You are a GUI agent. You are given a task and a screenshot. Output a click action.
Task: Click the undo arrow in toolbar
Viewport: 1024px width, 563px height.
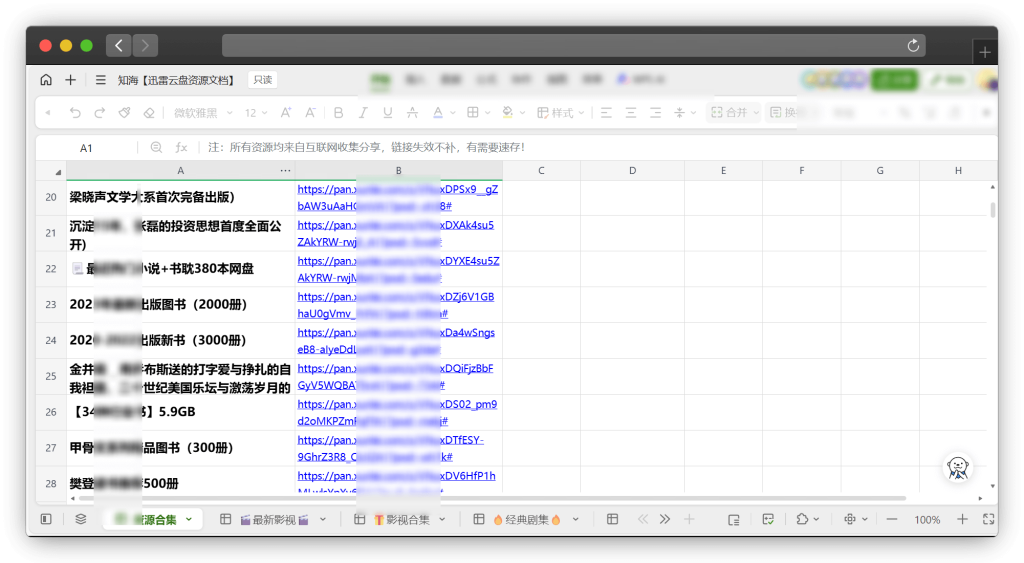(75, 113)
